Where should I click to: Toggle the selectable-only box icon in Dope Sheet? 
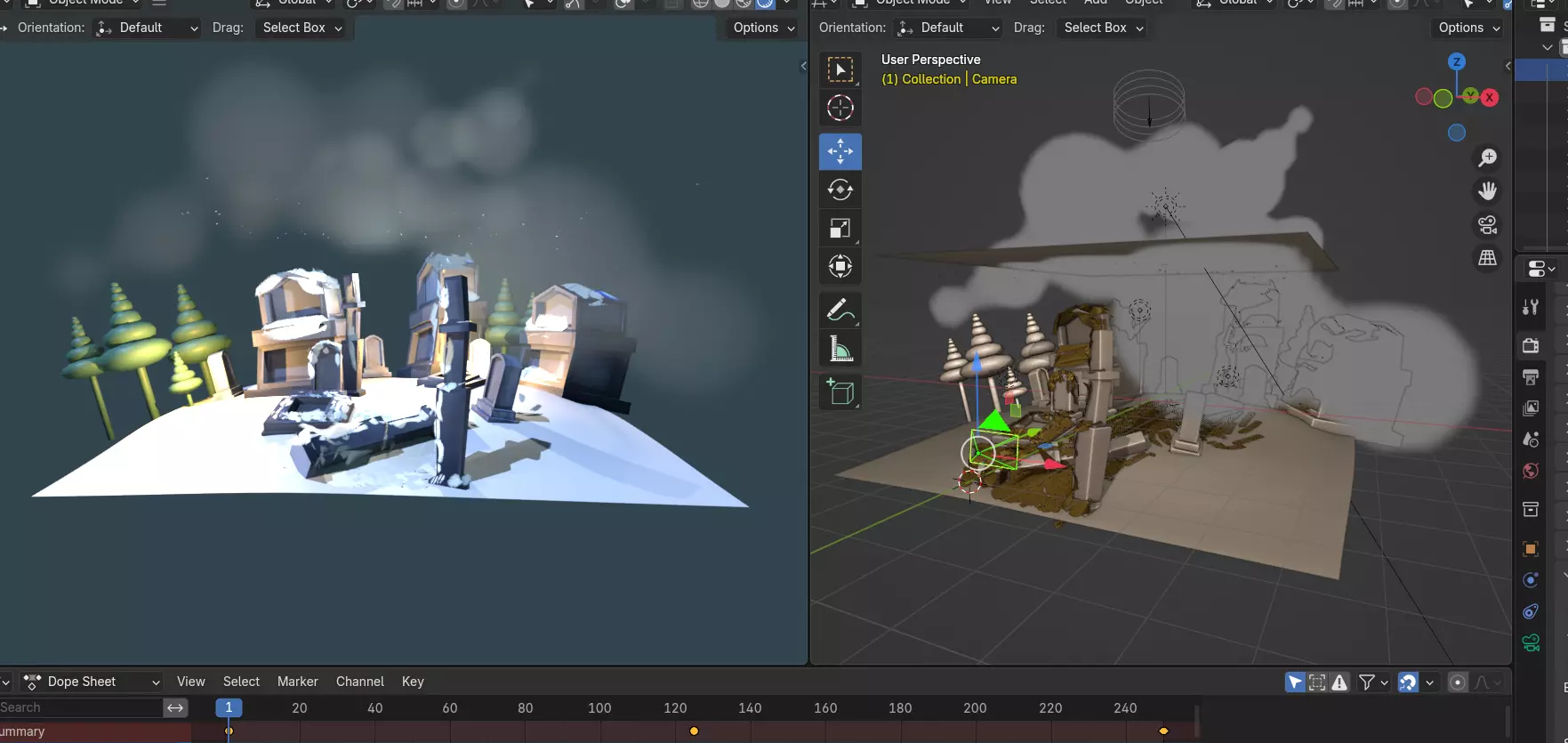pos(1317,682)
